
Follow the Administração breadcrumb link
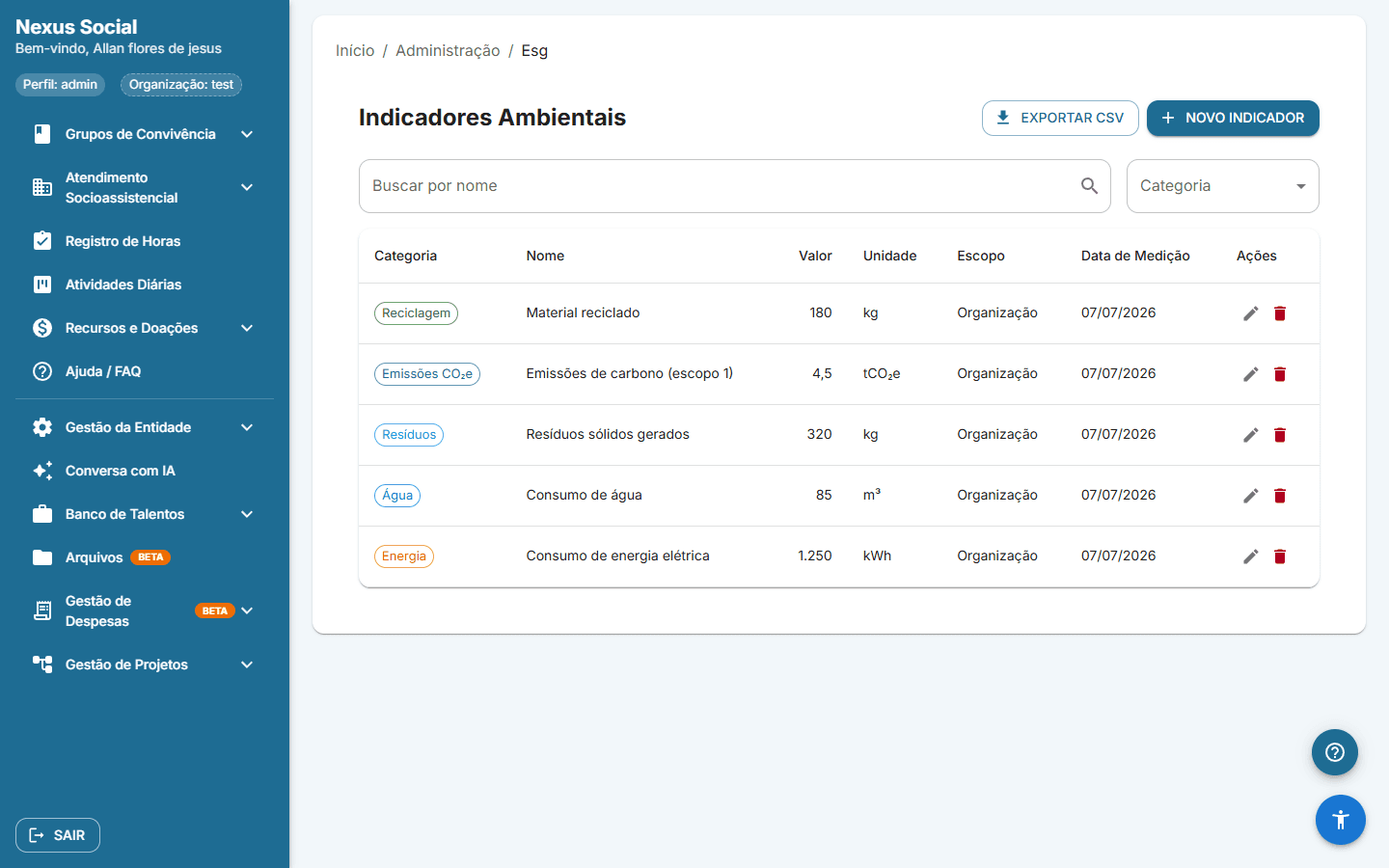448,50
